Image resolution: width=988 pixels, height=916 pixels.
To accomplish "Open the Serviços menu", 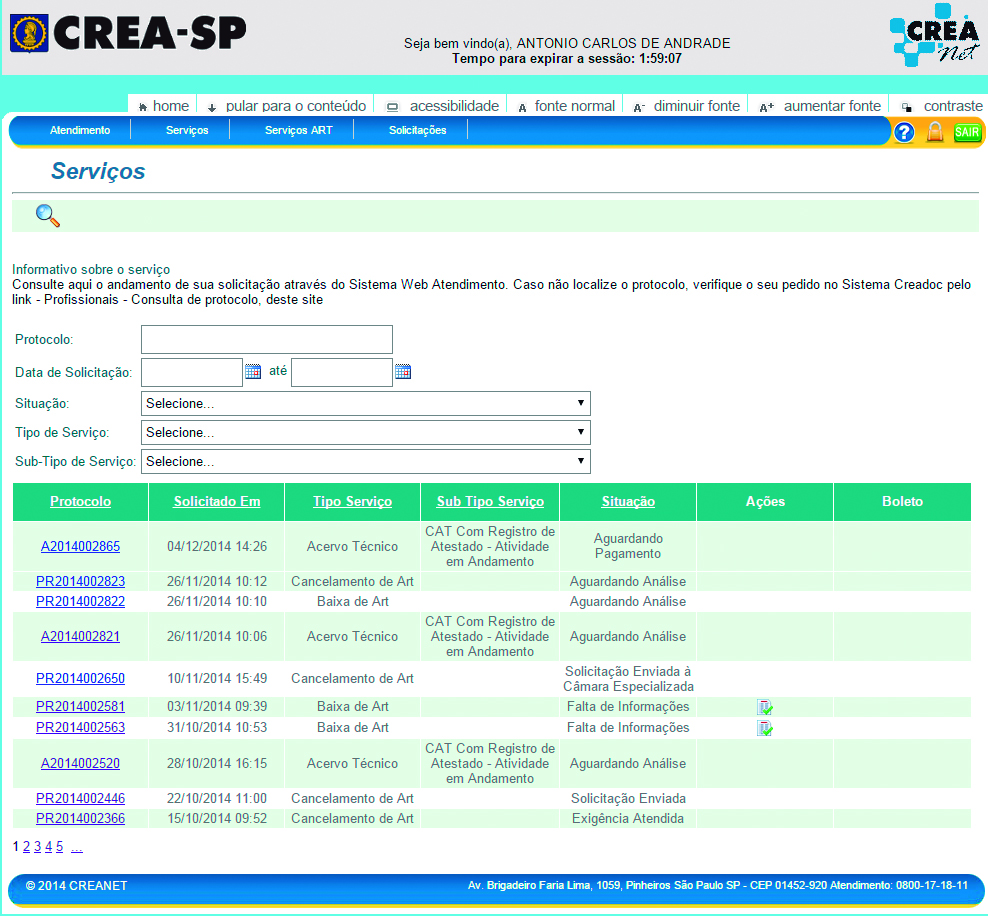I will (187, 130).
